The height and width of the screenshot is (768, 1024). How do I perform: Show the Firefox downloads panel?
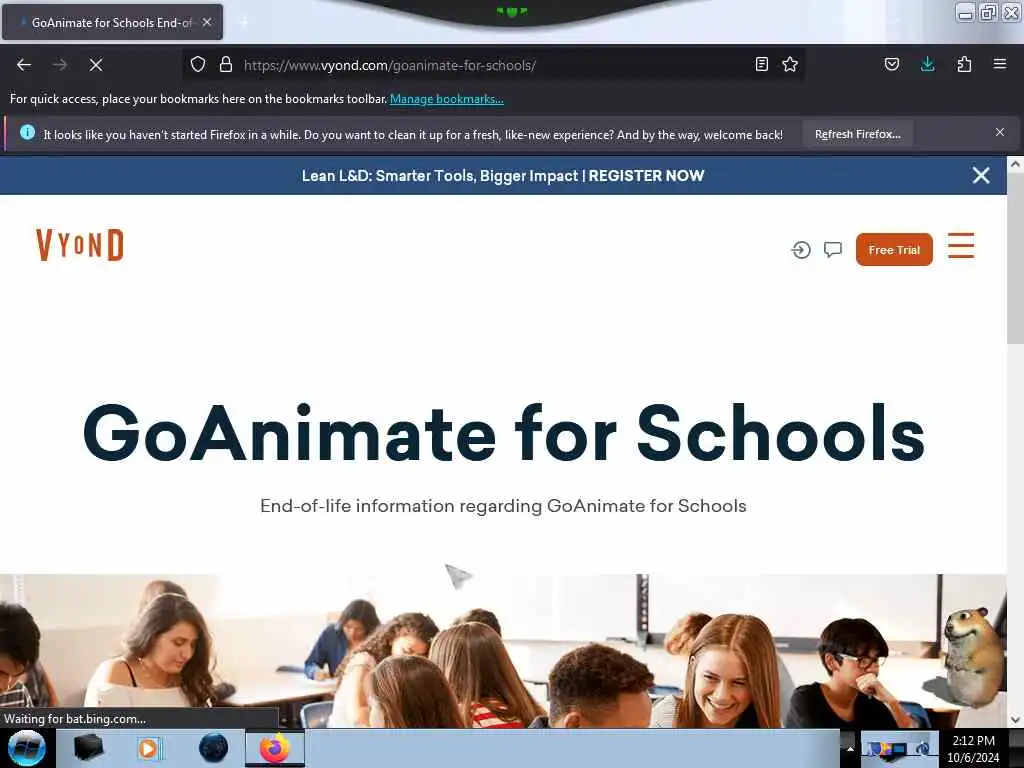(927, 64)
